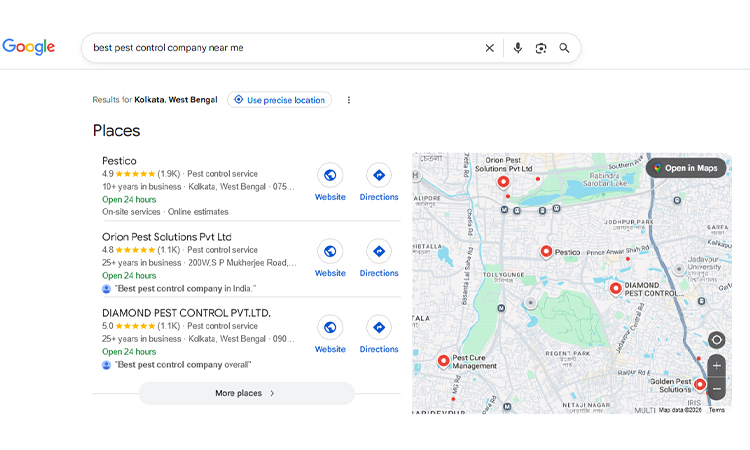The width and height of the screenshot is (750, 450).
Task: Zoom in on the map
Action: click(x=716, y=366)
